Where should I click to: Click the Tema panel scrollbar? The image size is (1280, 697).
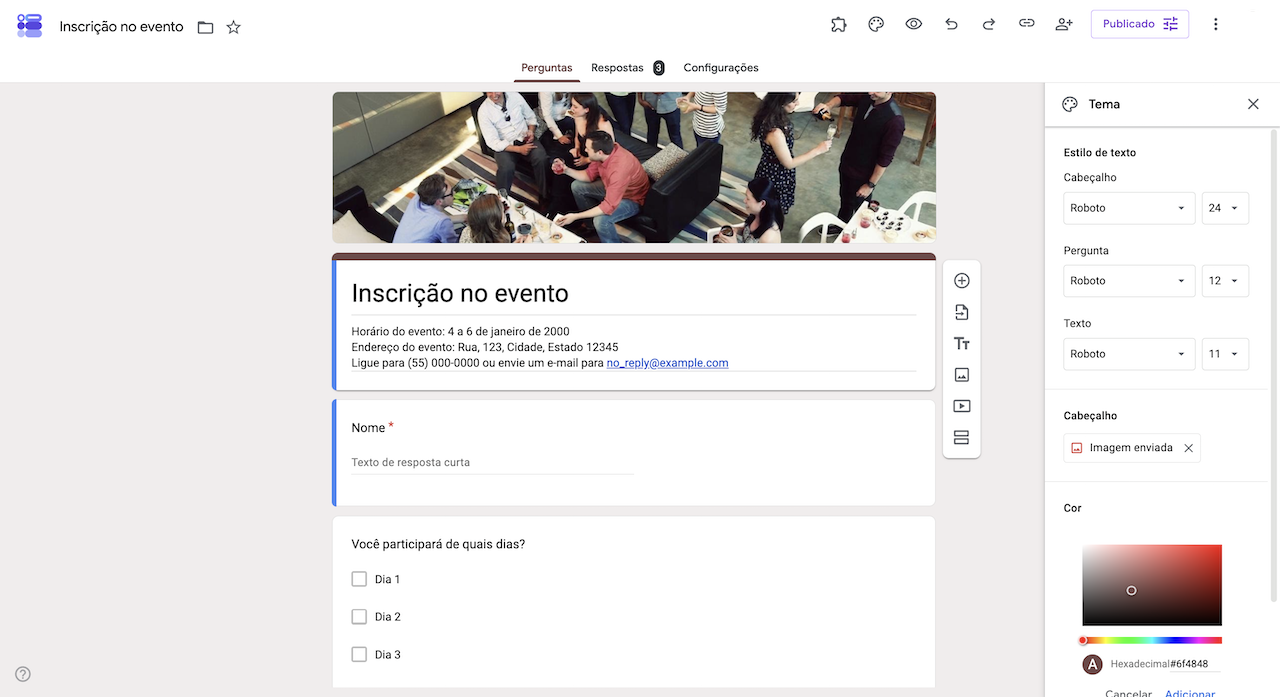click(x=1274, y=365)
